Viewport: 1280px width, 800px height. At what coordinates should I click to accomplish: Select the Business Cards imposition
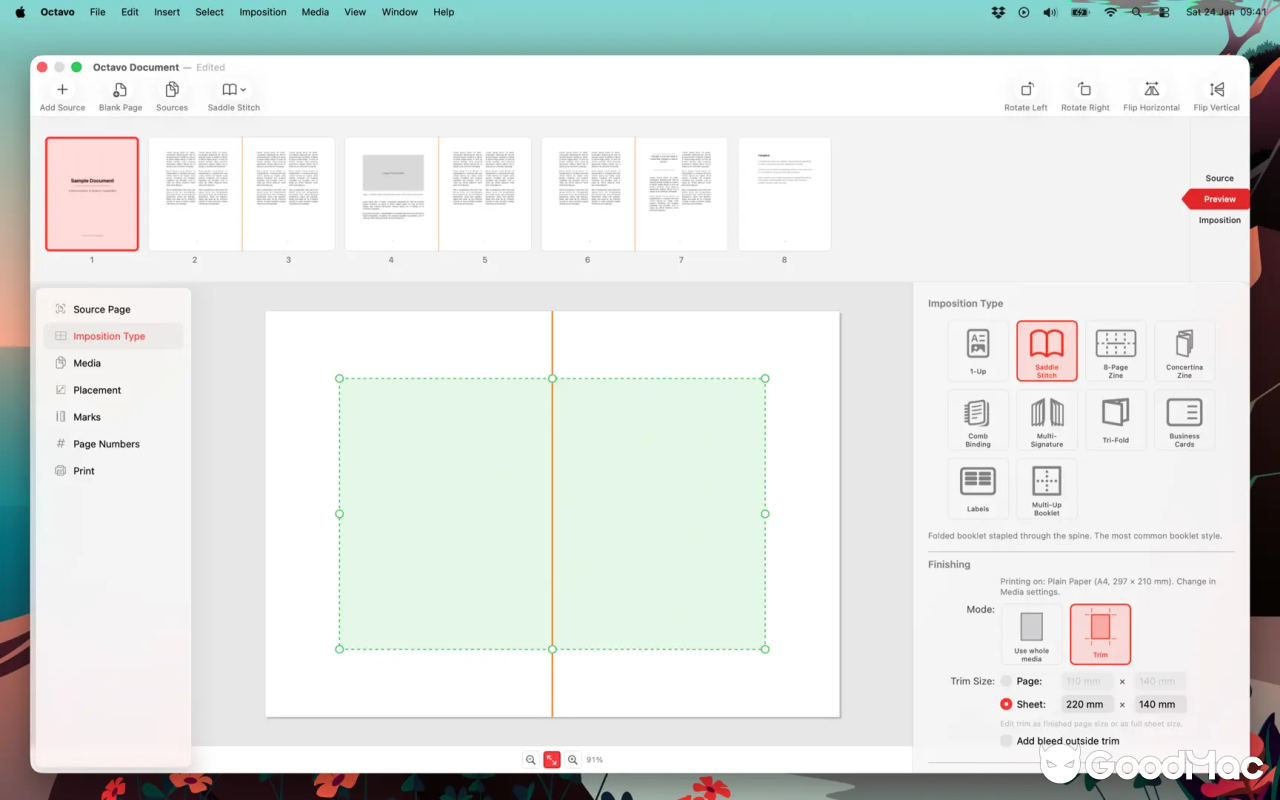click(1184, 419)
